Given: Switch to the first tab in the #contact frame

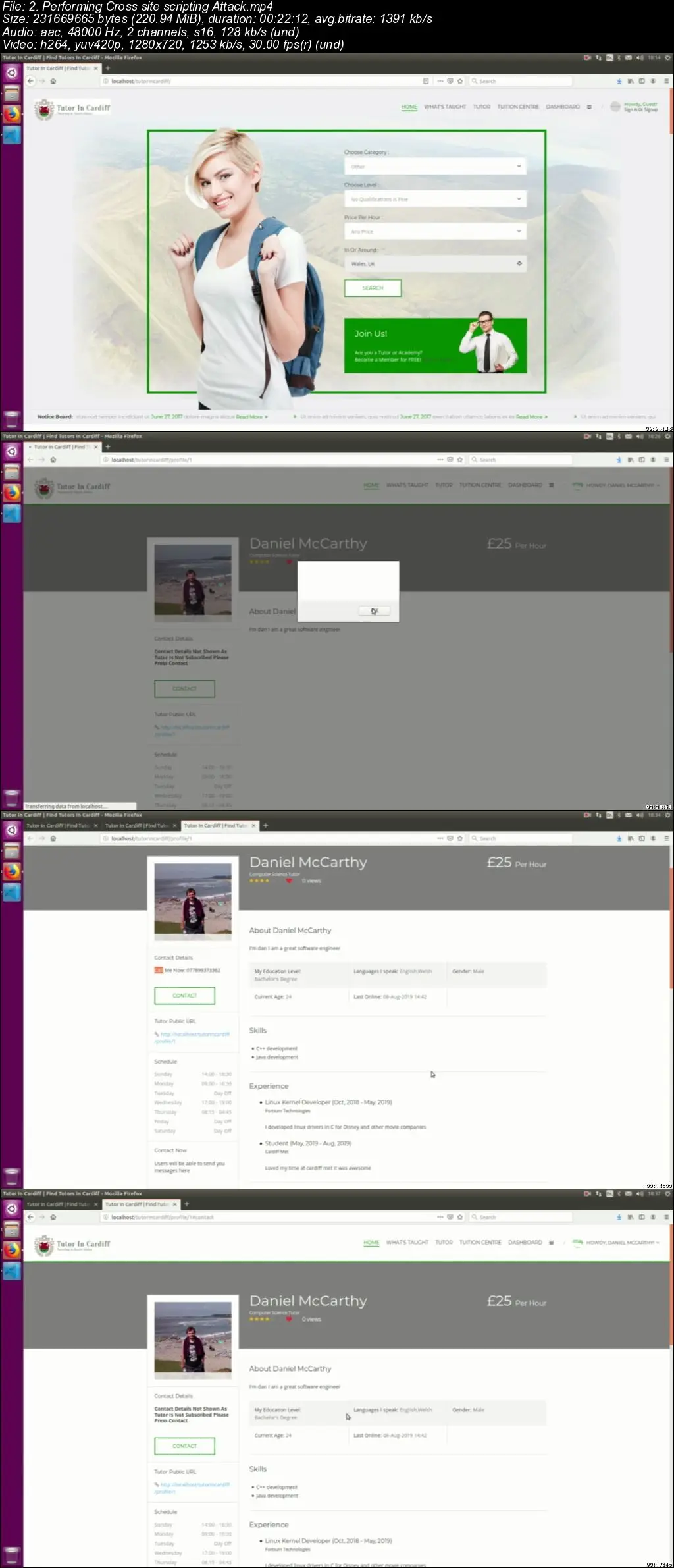Looking at the screenshot, I should pyautogui.click(x=62, y=1204).
